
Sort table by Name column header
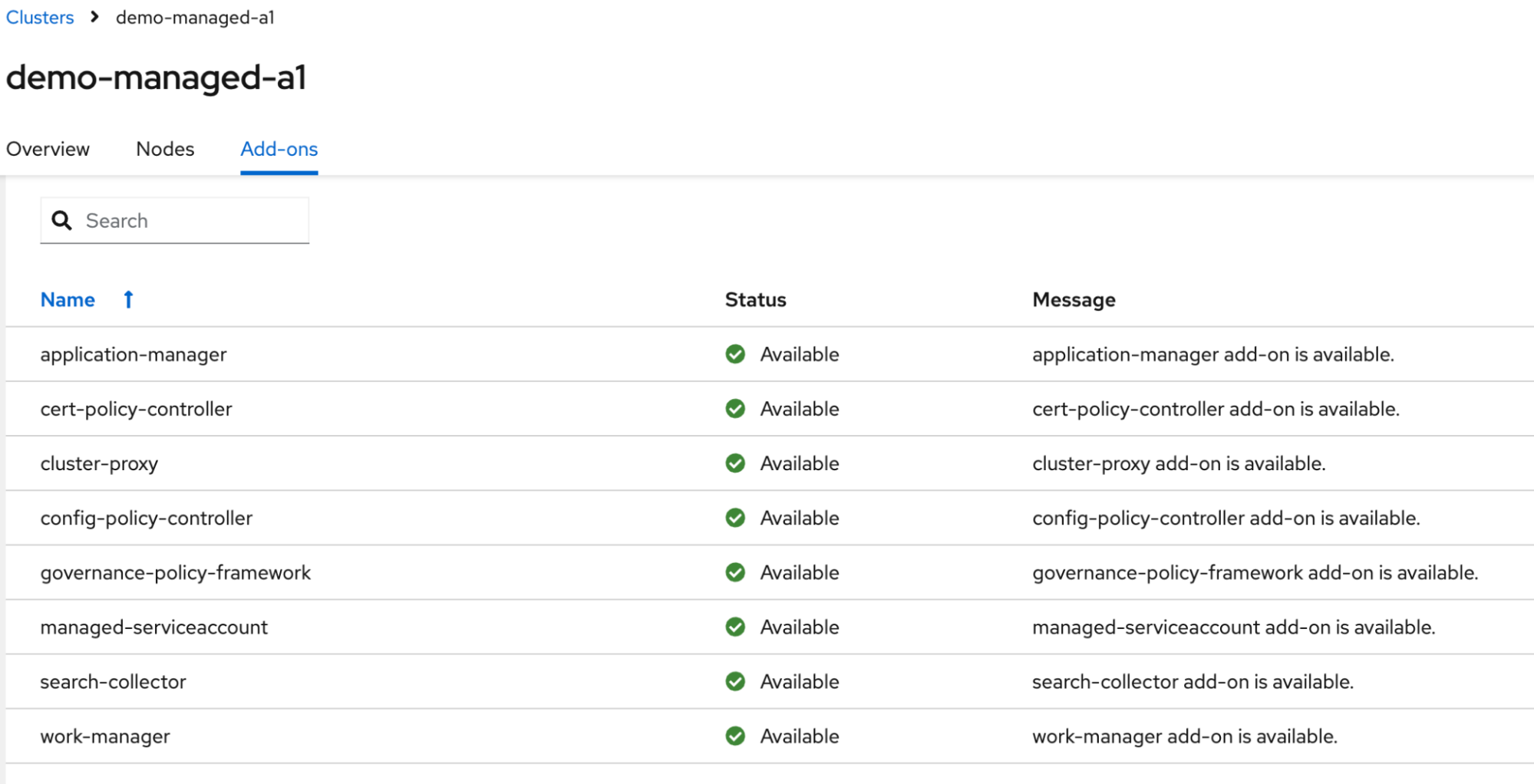click(68, 300)
